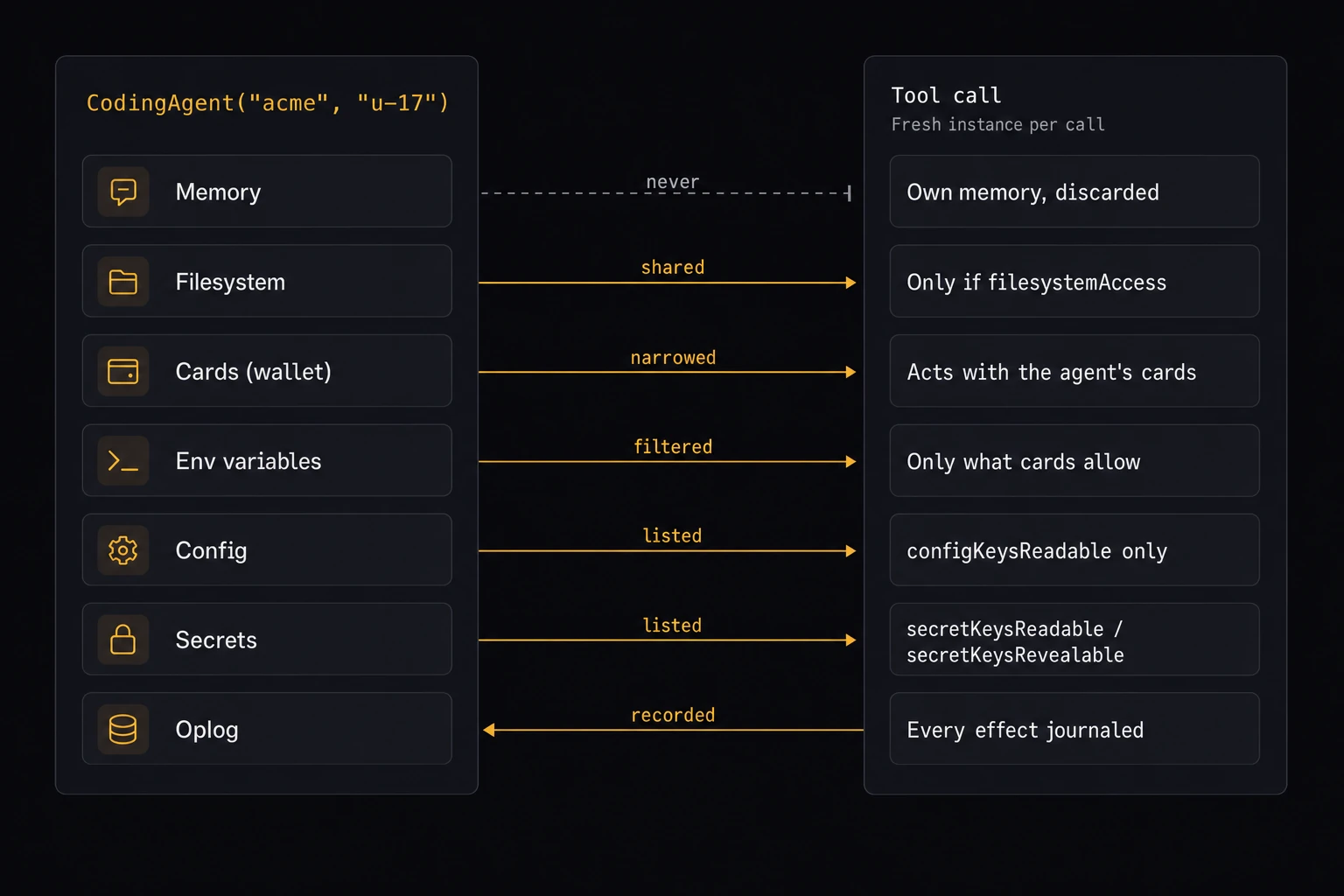Click the Memory speech-bubble icon

pyautogui.click(x=123, y=192)
